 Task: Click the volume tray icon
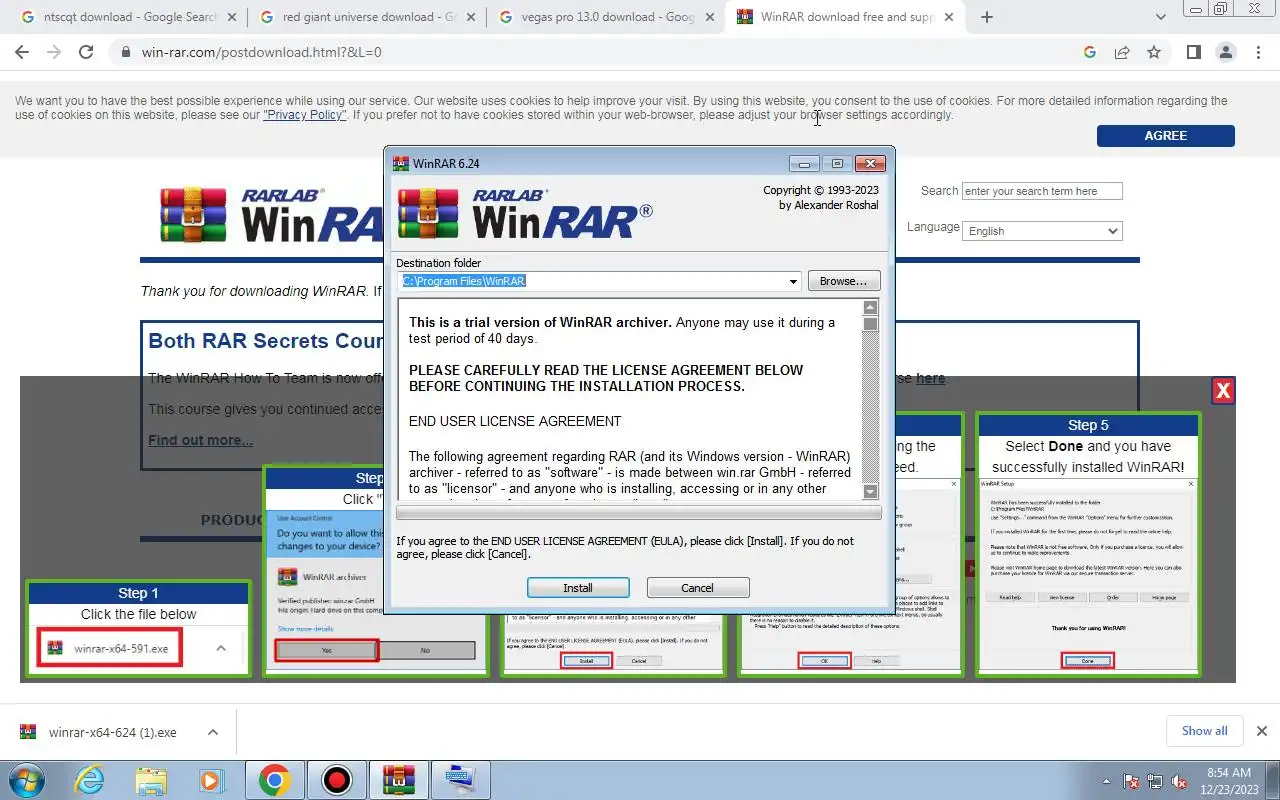(x=1180, y=781)
